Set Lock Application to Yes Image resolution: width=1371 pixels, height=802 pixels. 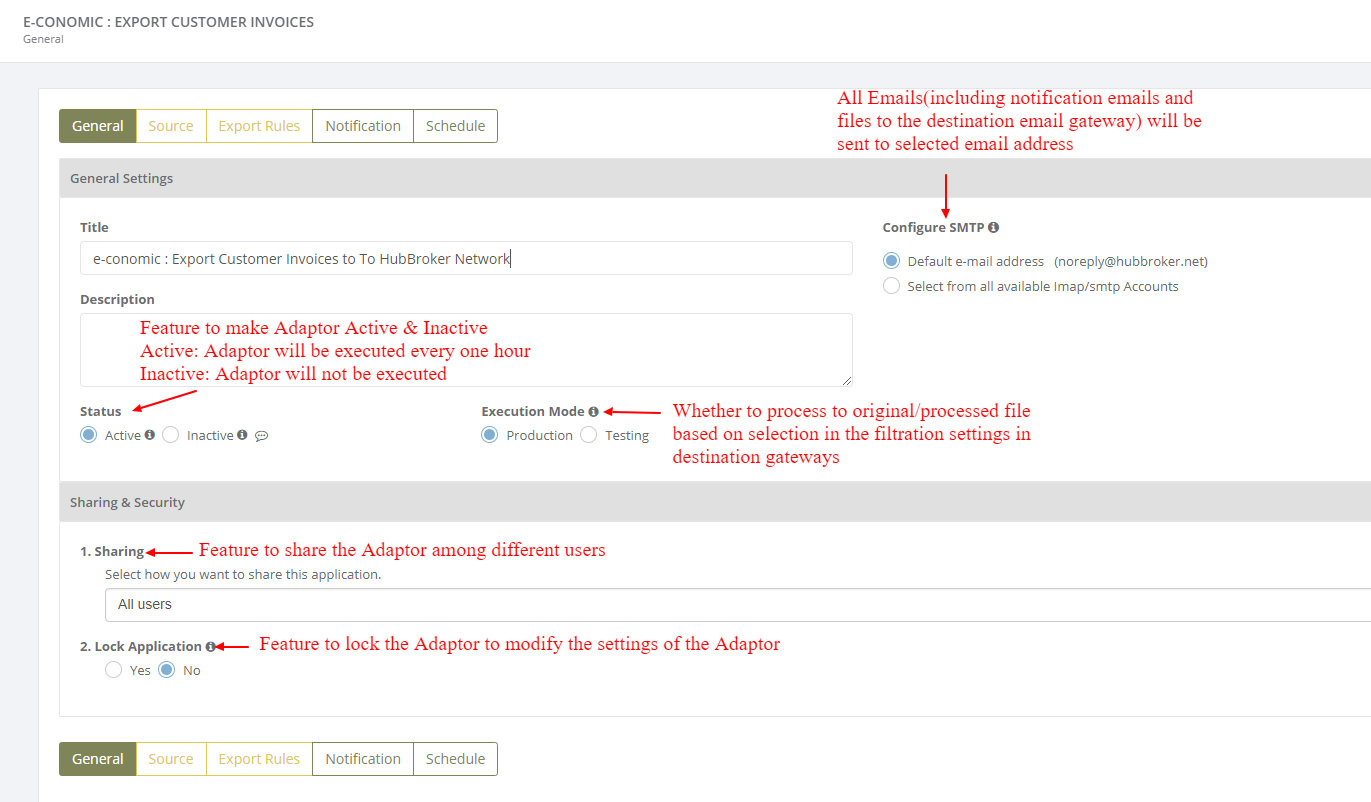click(114, 670)
